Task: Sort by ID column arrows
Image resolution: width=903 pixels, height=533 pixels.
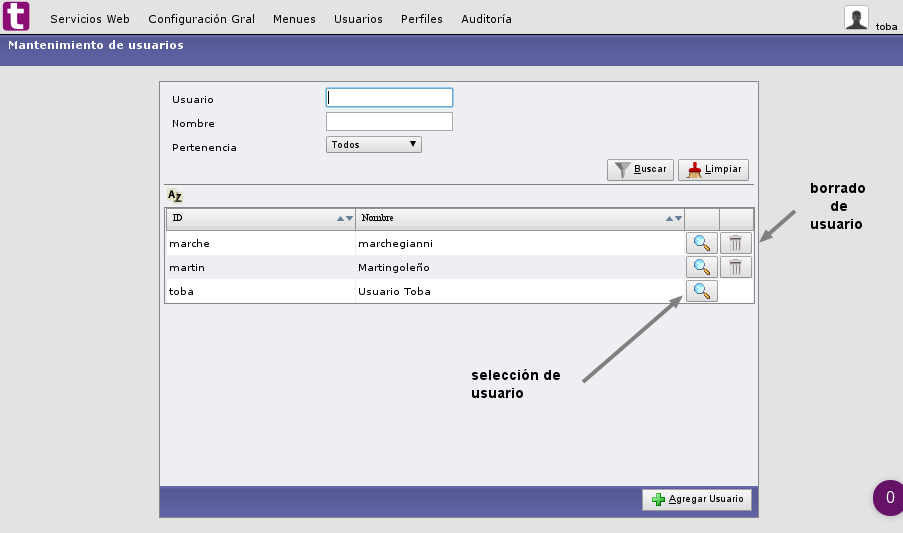Action: coord(345,218)
